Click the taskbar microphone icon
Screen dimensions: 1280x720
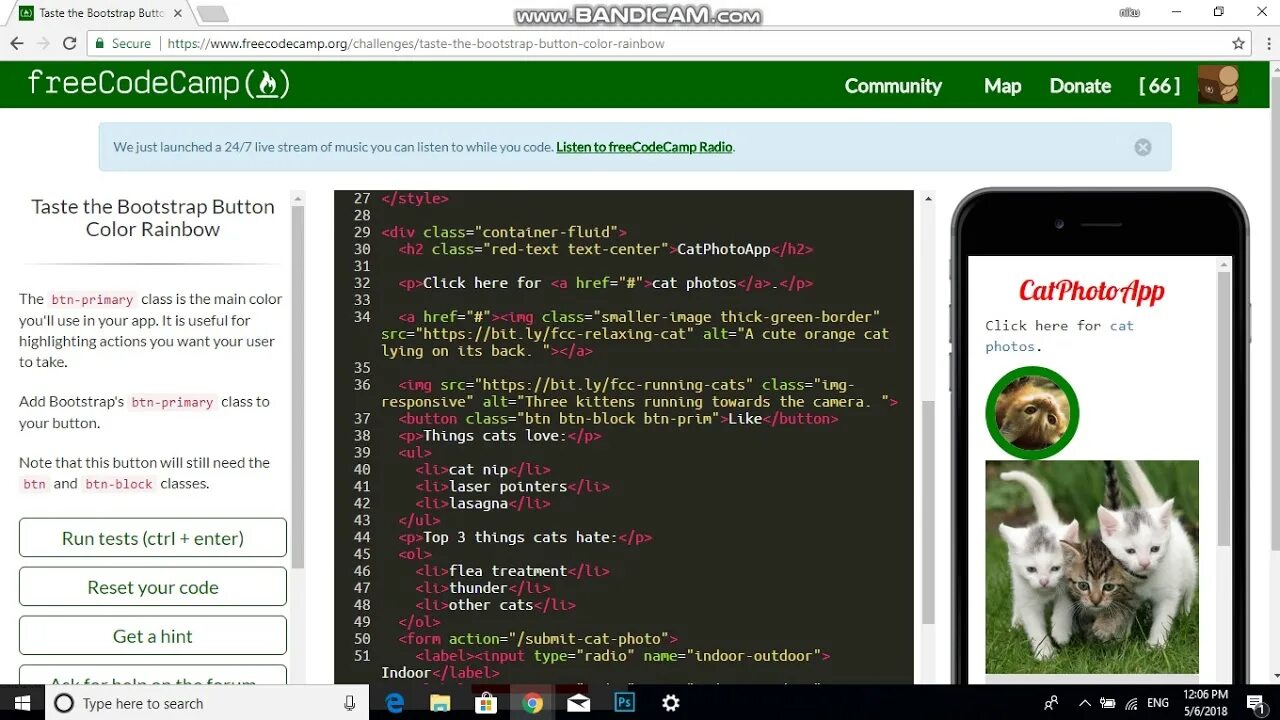click(x=349, y=703)
